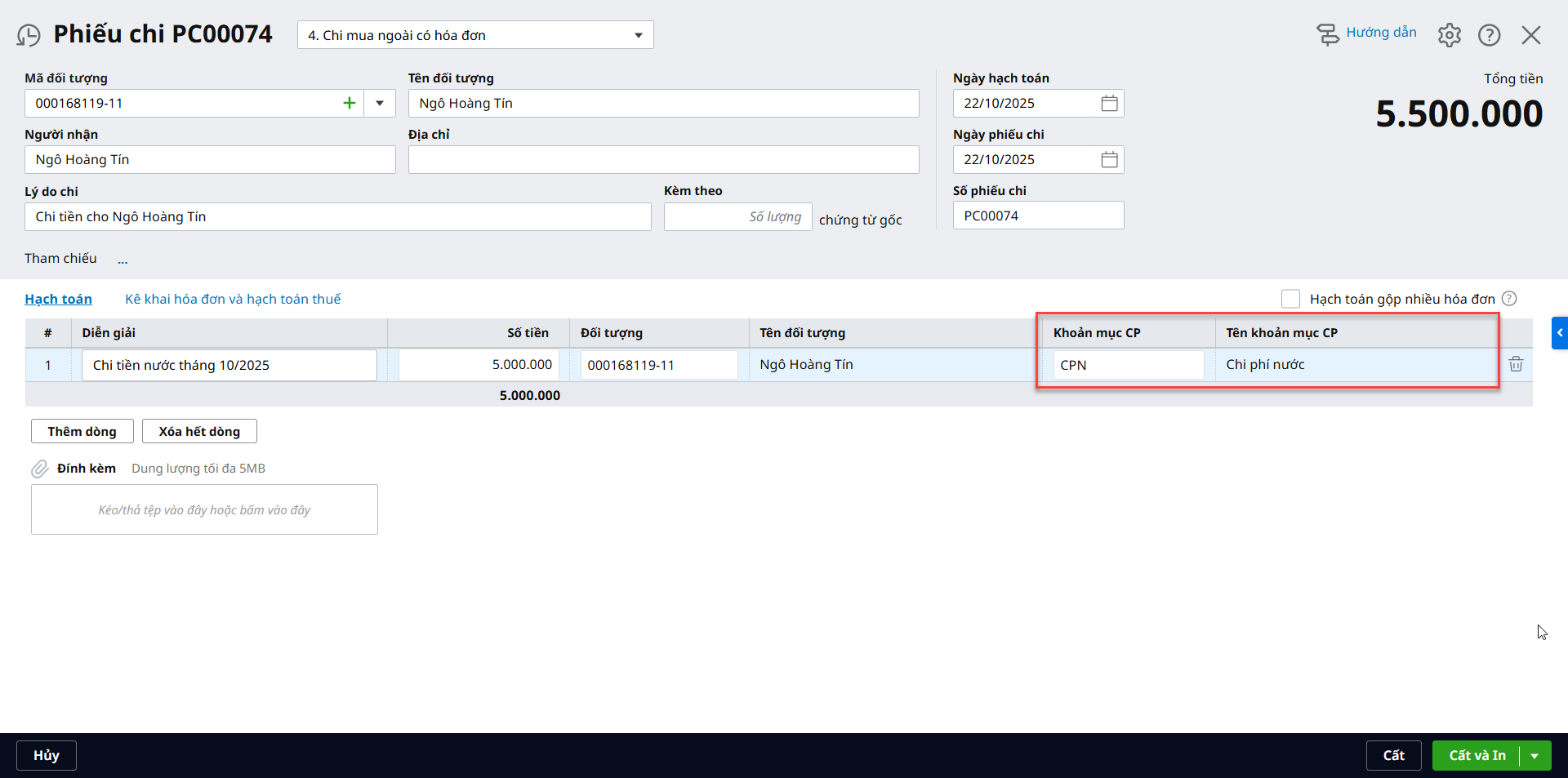Image resolution: width=1568 pixels, height=778 pixels.
Task: Click the Thêm dòng button
Action: (82, 431)
